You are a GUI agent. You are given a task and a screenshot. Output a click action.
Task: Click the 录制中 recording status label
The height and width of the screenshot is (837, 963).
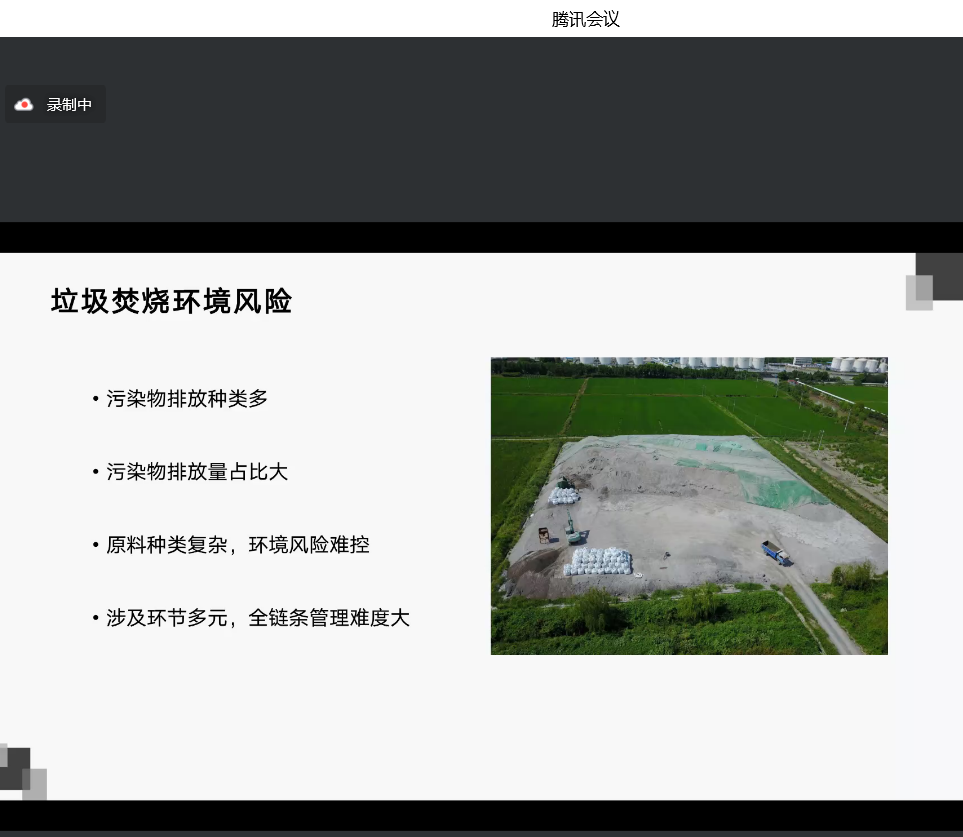coord(69,105)
